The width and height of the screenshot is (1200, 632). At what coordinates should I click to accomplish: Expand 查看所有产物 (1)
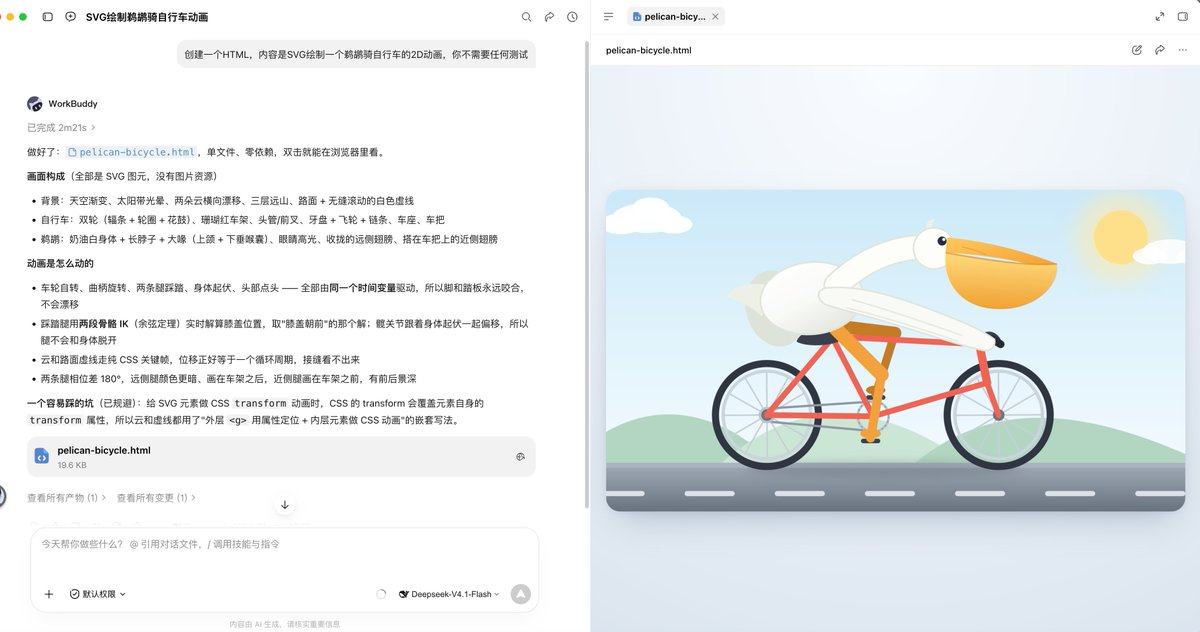(x=65, y=498)
